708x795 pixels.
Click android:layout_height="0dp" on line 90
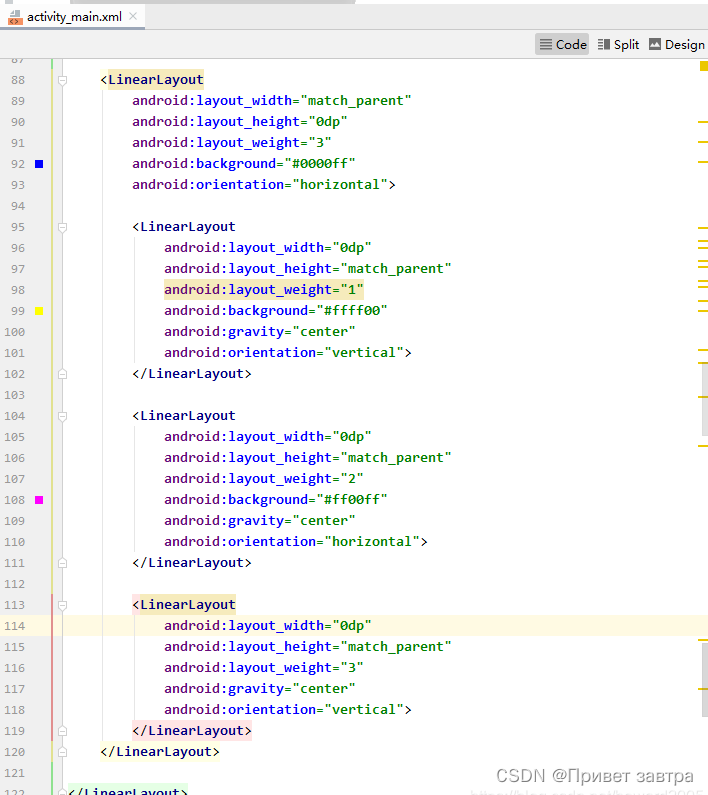point(240,122)
